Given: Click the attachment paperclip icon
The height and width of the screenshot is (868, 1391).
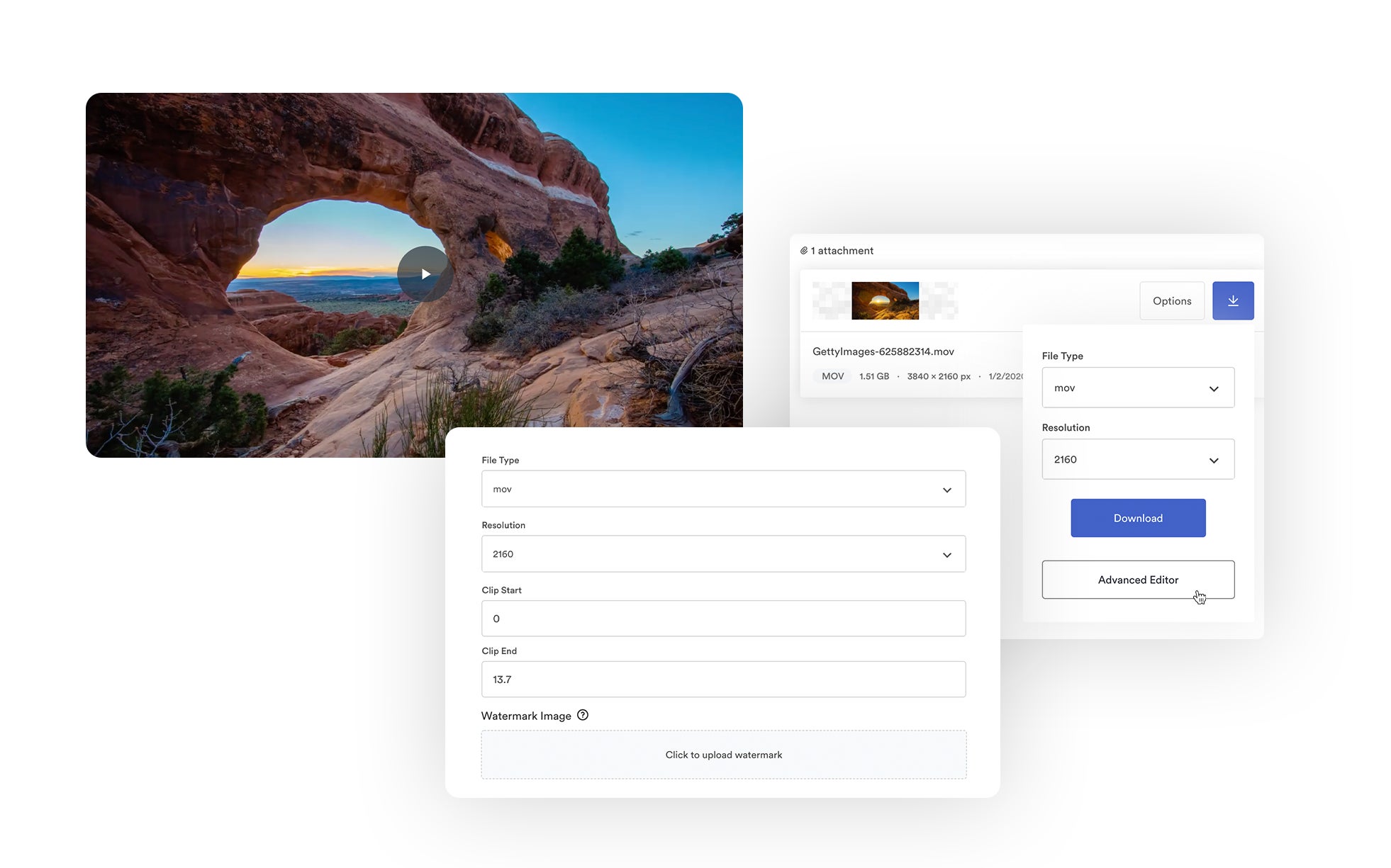Looking at the screenshot, I should pyautogui.click(x=803, y=250).
